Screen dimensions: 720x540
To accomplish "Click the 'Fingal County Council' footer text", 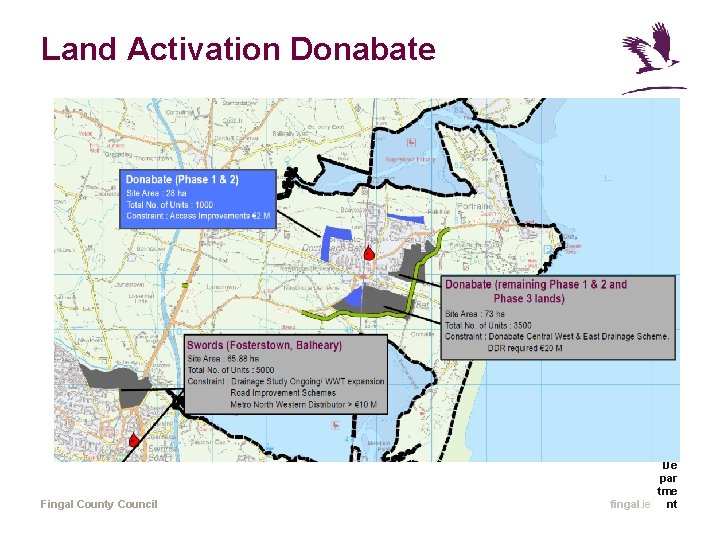I will tap(99, 504).
